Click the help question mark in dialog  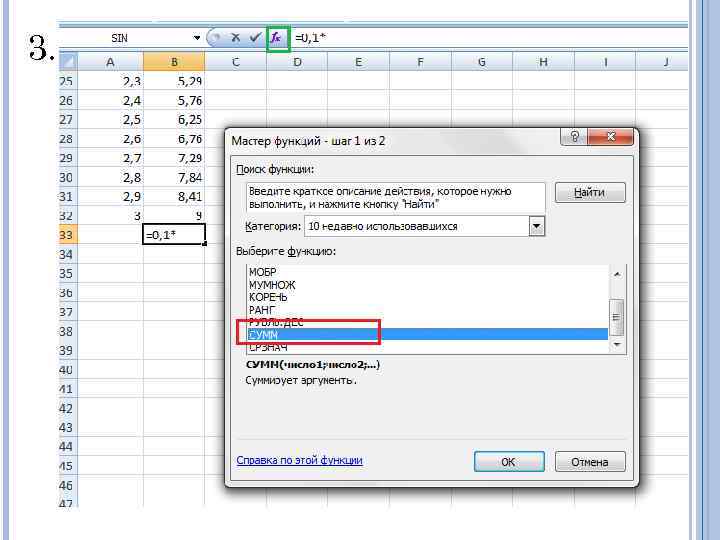click(574, 136)
